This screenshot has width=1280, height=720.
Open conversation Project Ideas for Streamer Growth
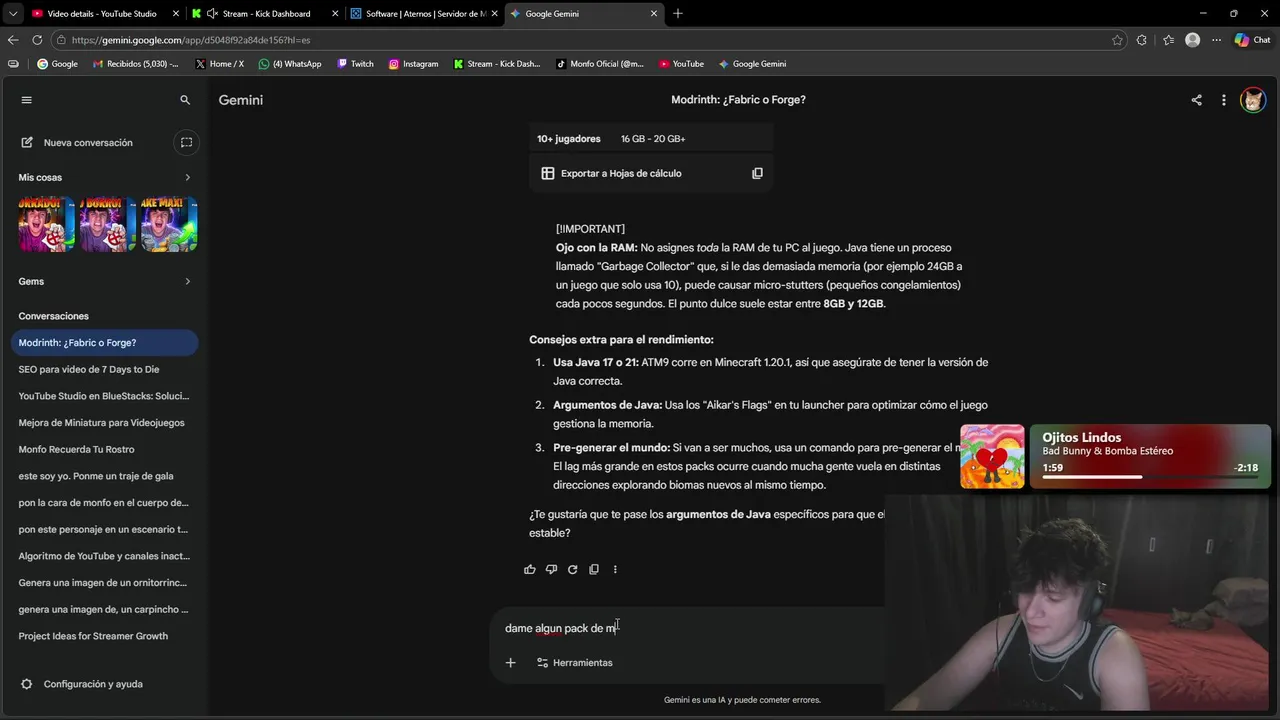click(104, 636)
